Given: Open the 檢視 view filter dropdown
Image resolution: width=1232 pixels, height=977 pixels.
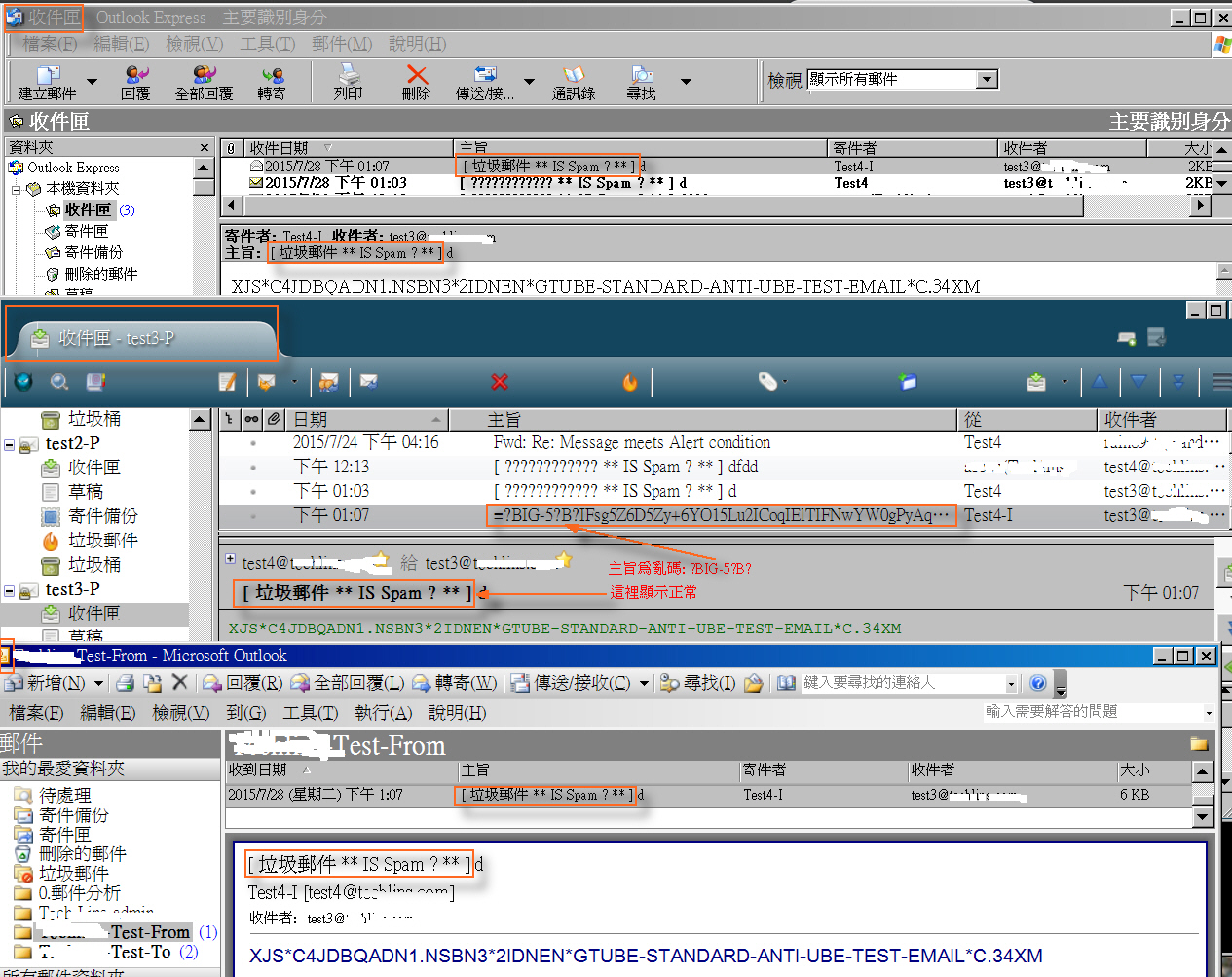Looking at the screenshot, I should click(988, 80).
